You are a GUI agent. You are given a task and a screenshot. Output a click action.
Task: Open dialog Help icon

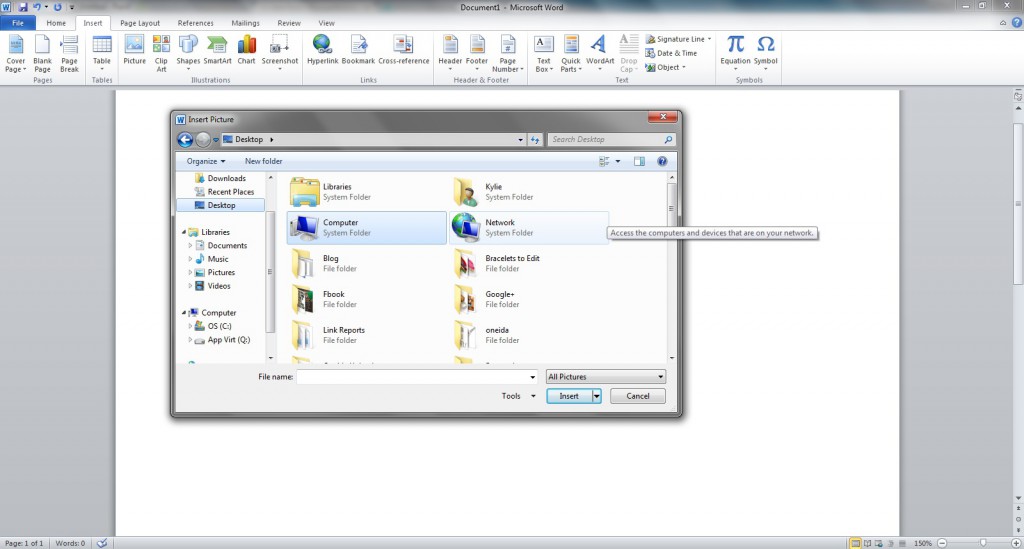point(662,161)
